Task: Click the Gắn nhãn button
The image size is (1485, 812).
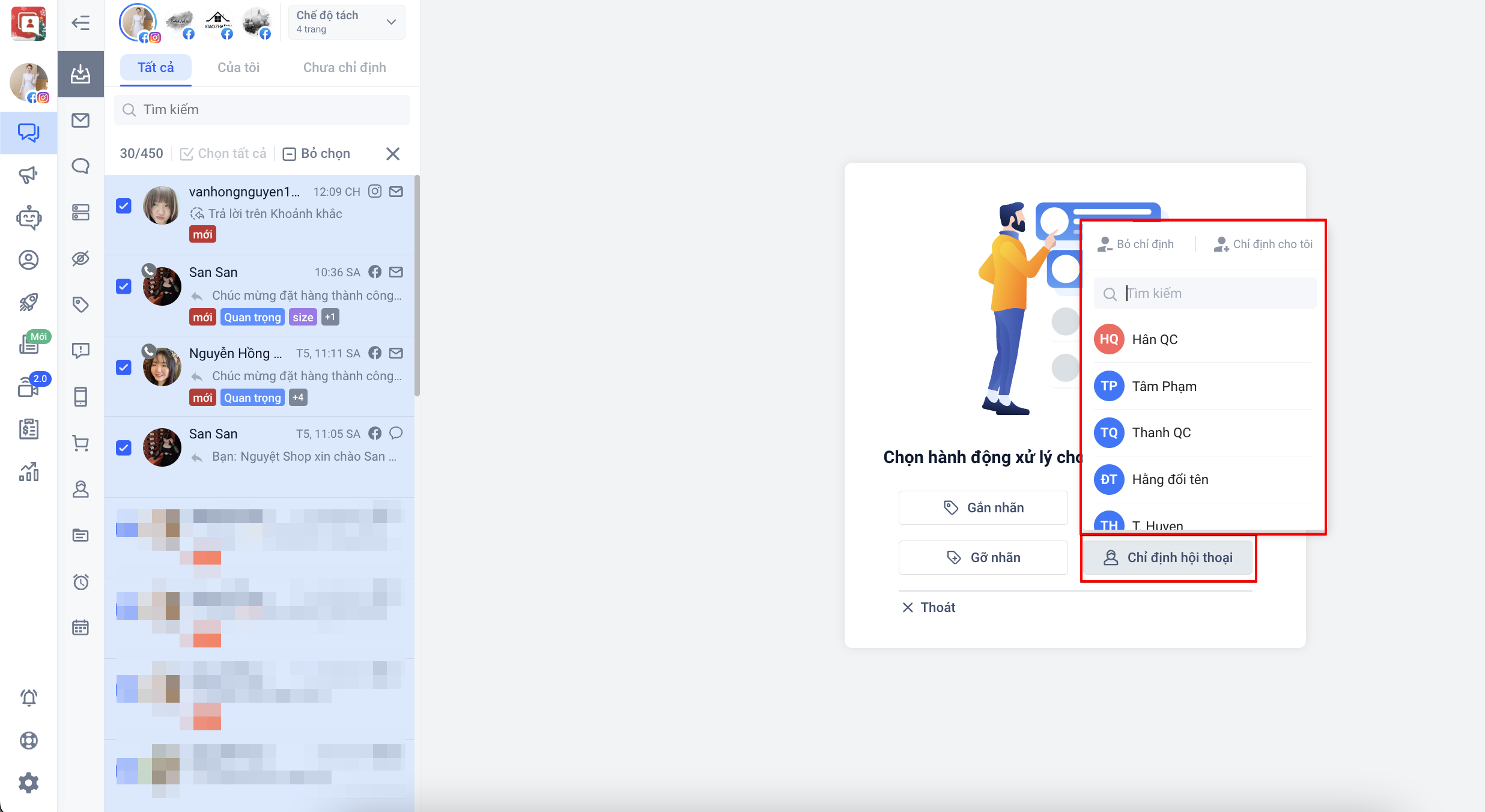Action: 983,507
